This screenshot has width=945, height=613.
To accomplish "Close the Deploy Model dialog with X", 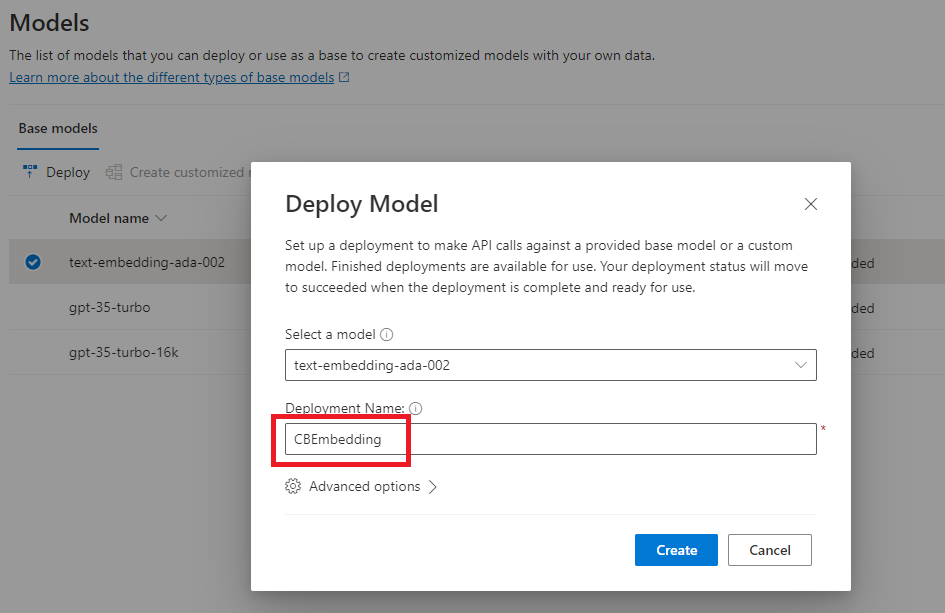I will [811, 204].
